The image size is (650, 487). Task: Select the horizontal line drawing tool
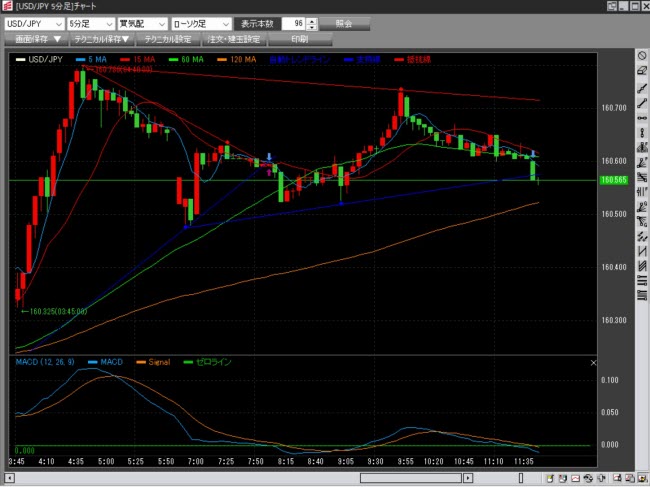coord(642,118)
